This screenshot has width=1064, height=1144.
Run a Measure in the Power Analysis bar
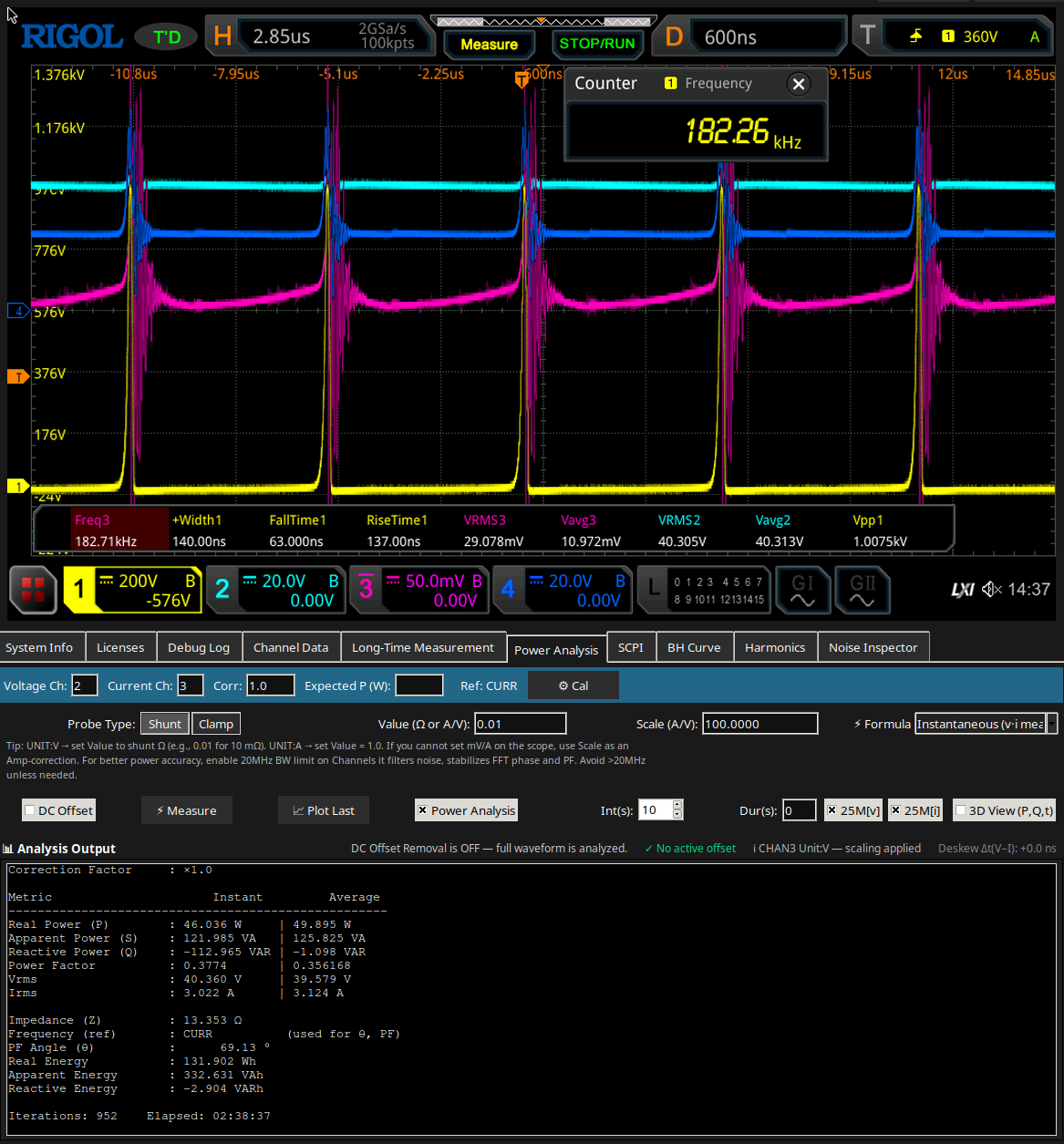186,809
